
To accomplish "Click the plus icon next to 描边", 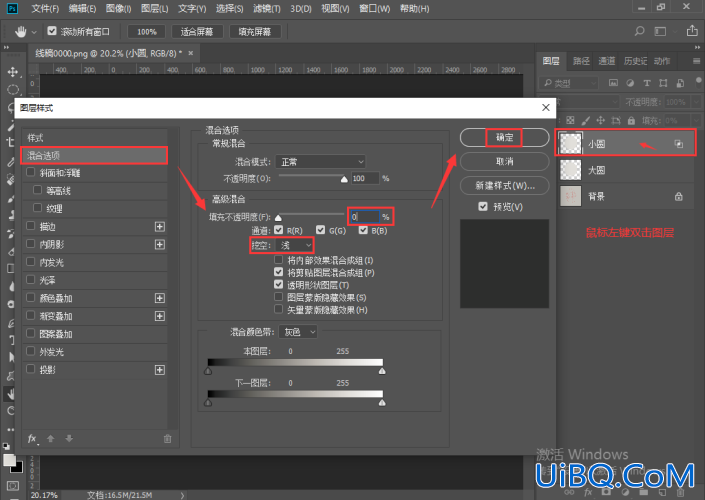I will tap(160, 227).
